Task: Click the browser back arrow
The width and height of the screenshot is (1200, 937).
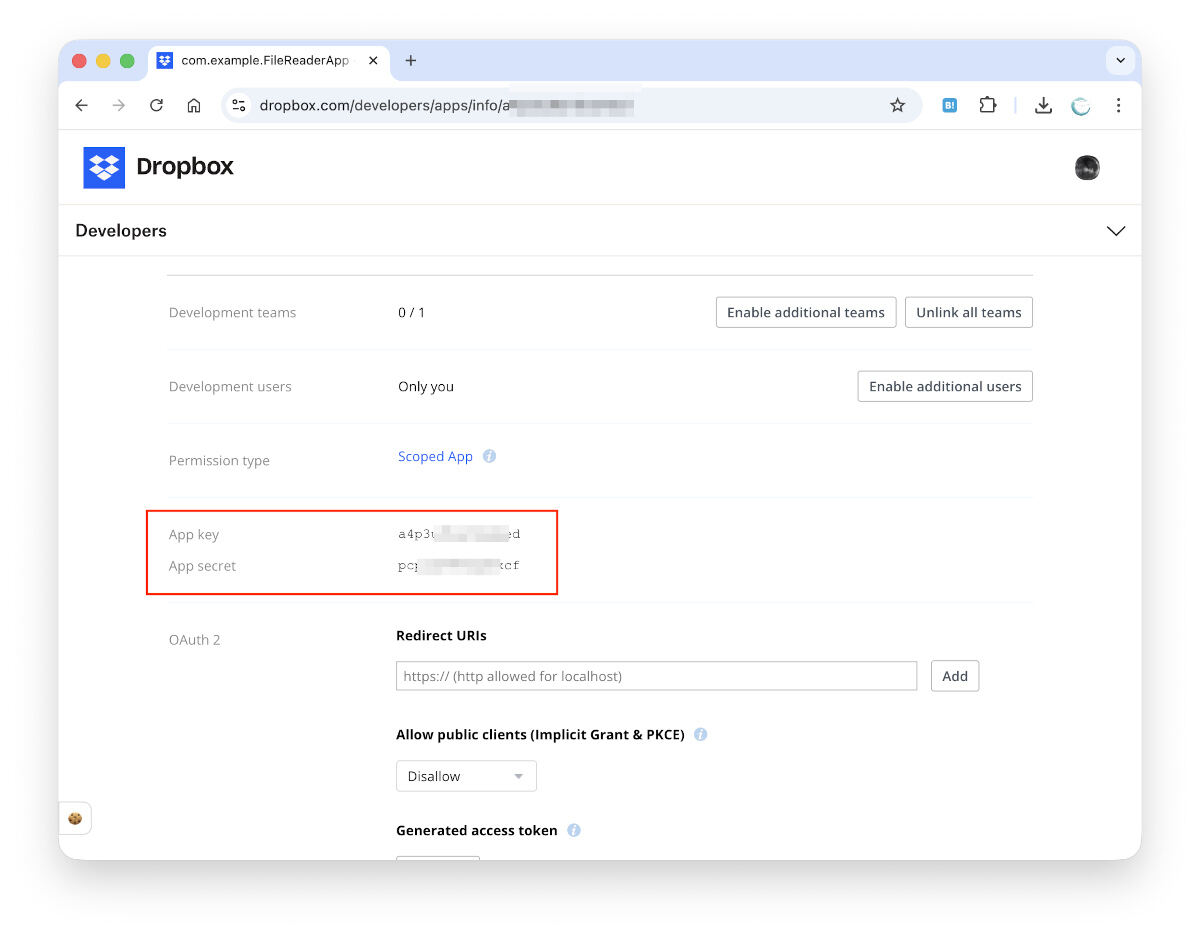Action: 82,105
